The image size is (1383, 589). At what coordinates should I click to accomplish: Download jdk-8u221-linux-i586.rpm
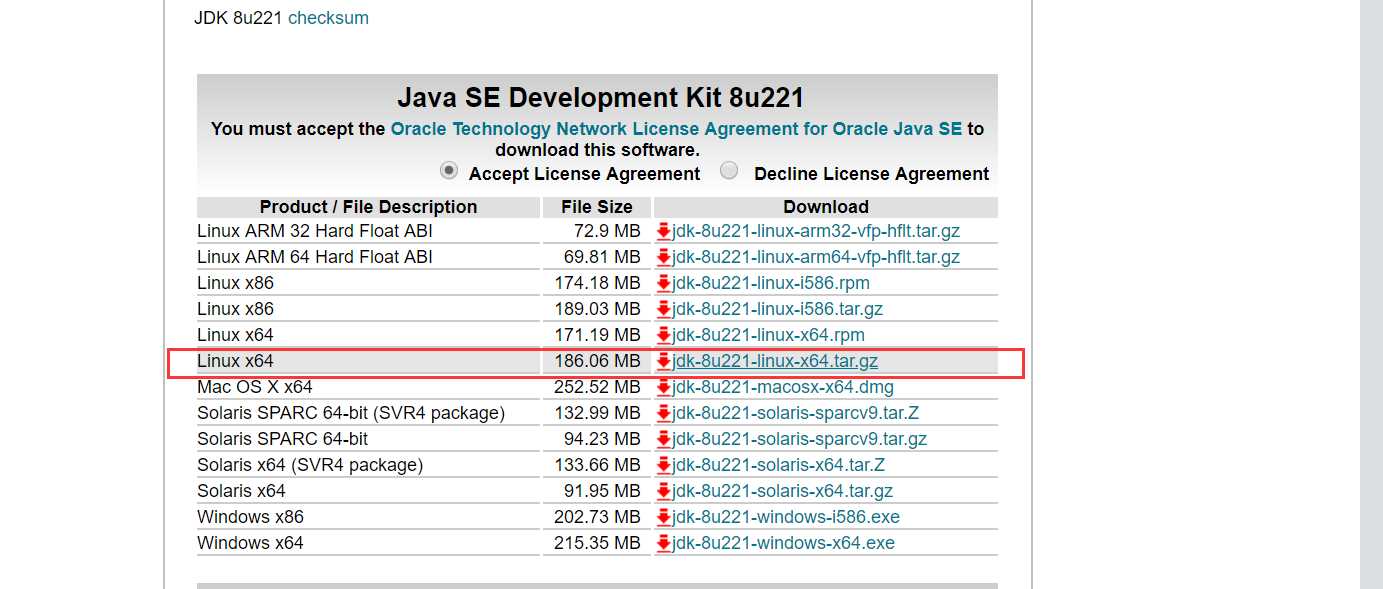coord(771,283)
